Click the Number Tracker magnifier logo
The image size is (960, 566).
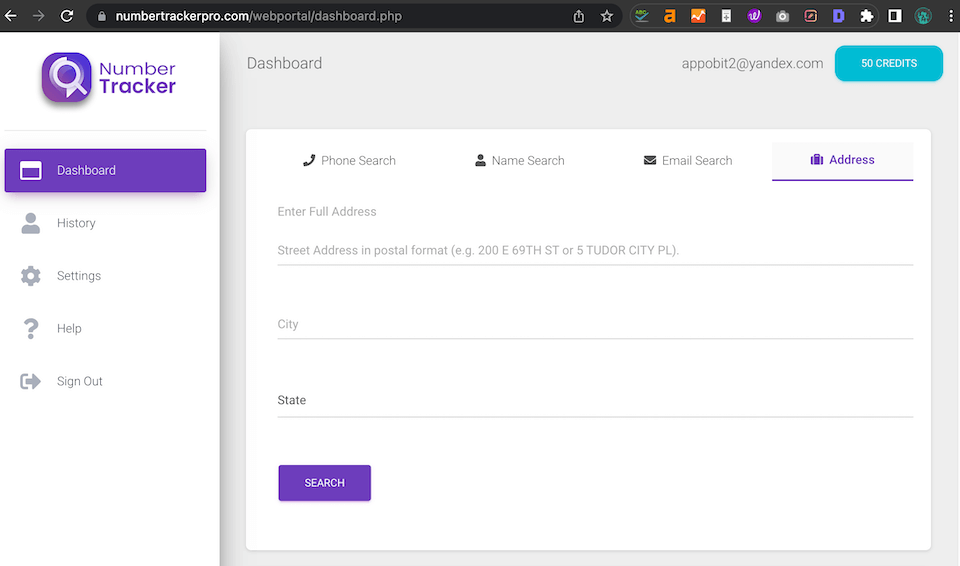click(67, 77)
